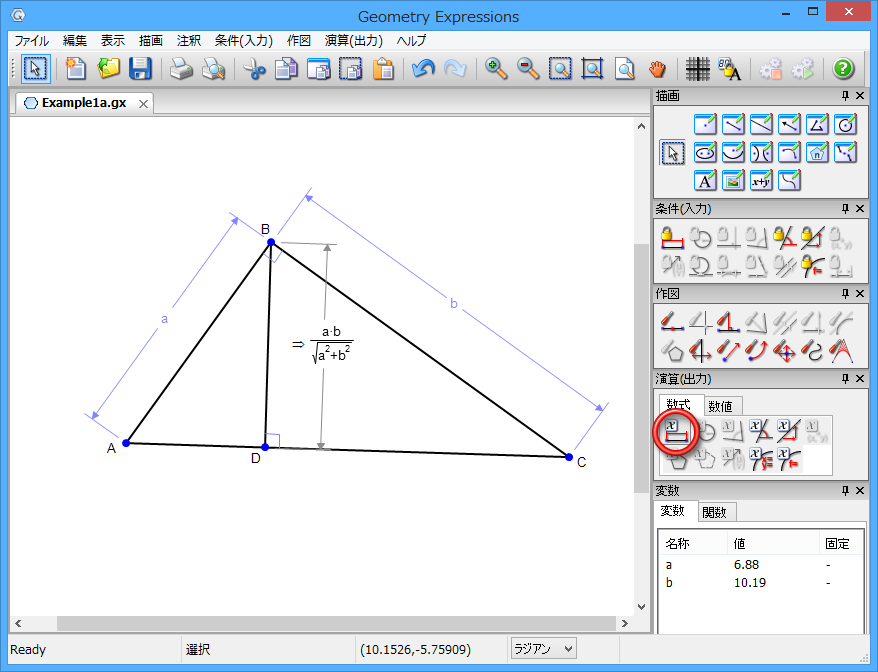Choose the Draw Text tool

click(705, 181)
